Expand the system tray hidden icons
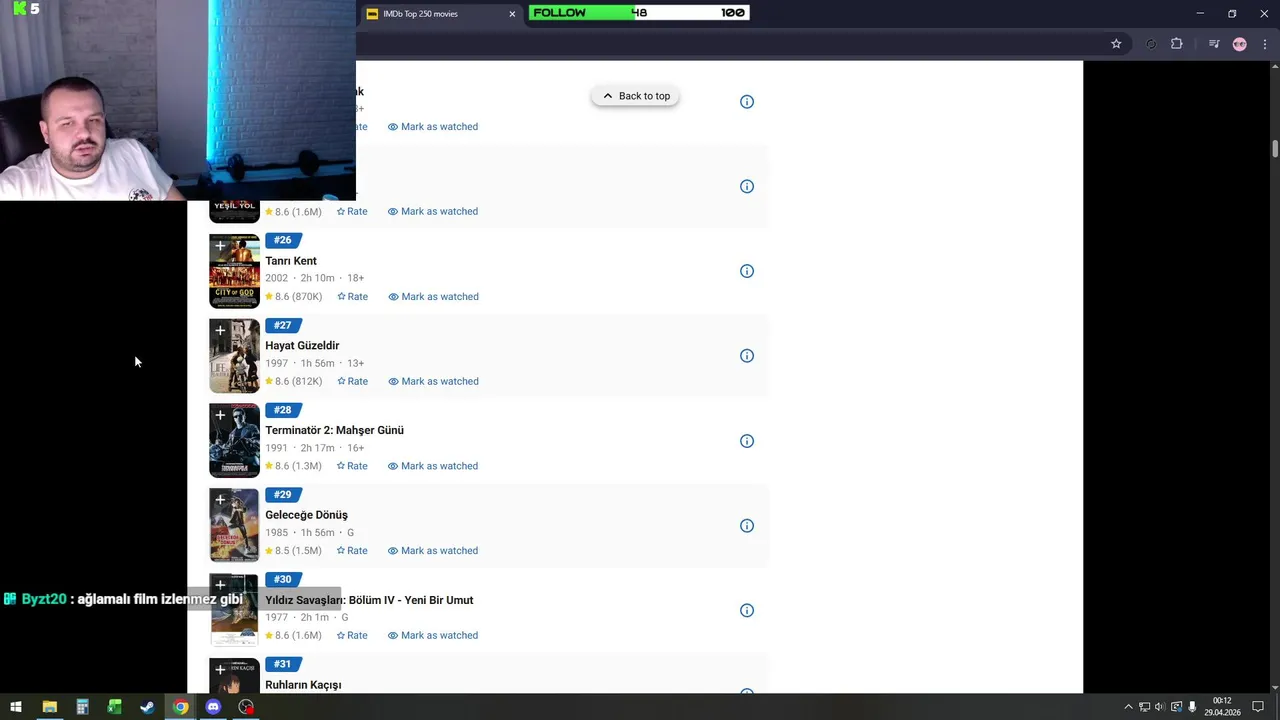This screenshot has height=720, width=1280. [x=1129, y=707]
